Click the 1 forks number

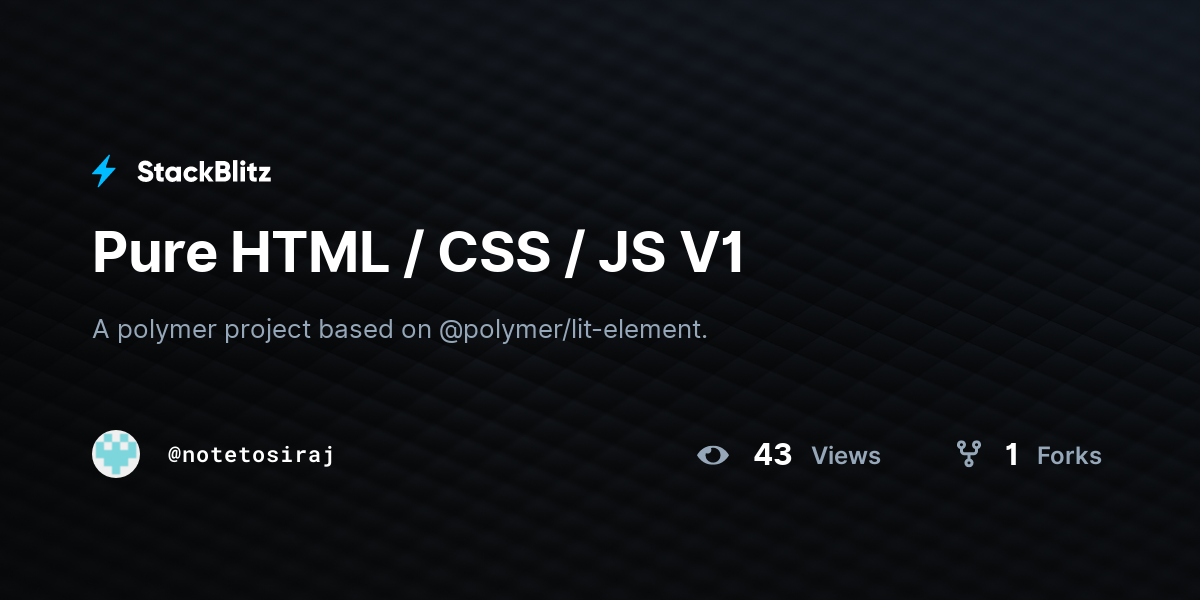[x=1012, y=455]
